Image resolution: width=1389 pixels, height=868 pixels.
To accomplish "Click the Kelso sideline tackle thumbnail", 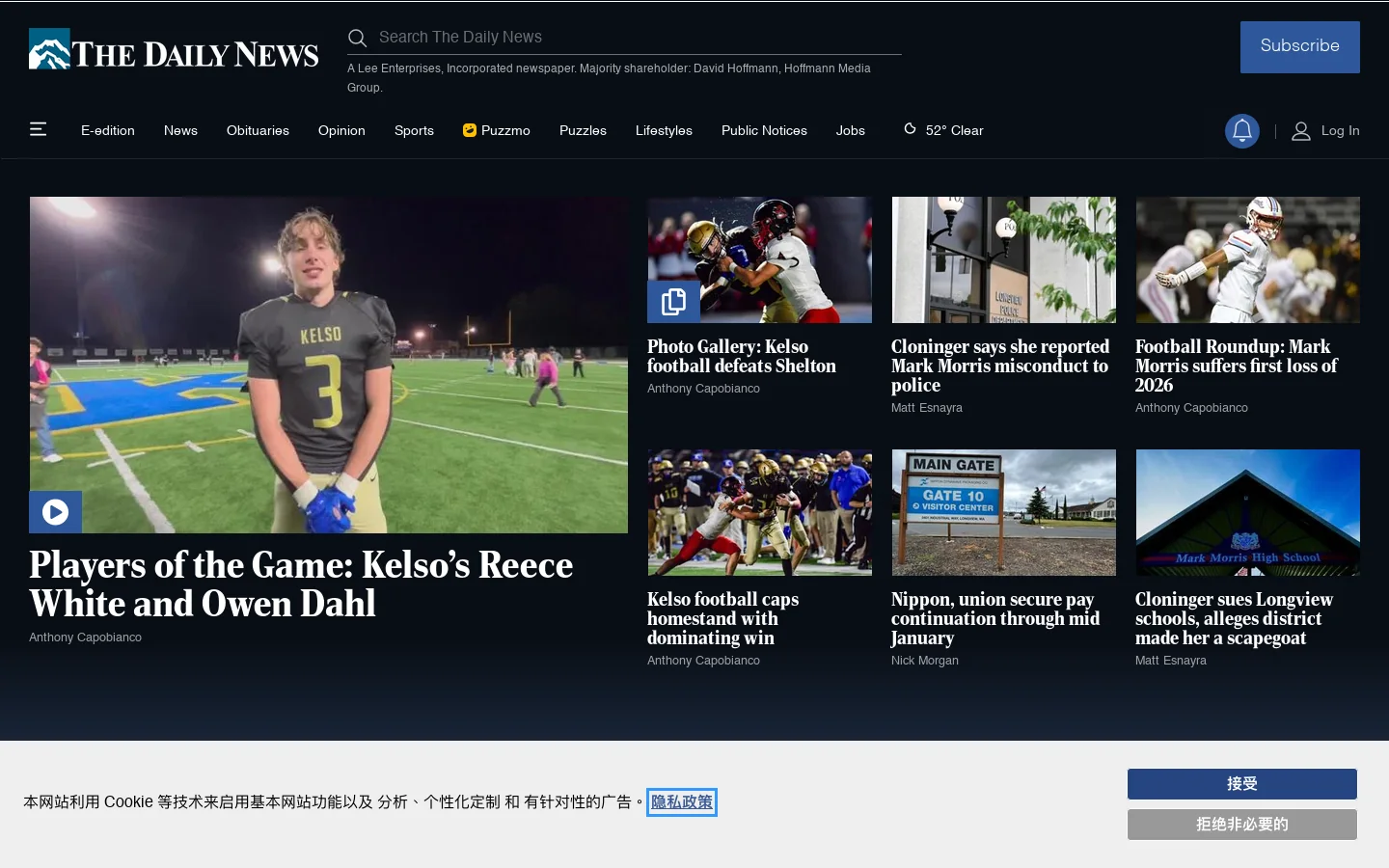I will coord(760,513).
